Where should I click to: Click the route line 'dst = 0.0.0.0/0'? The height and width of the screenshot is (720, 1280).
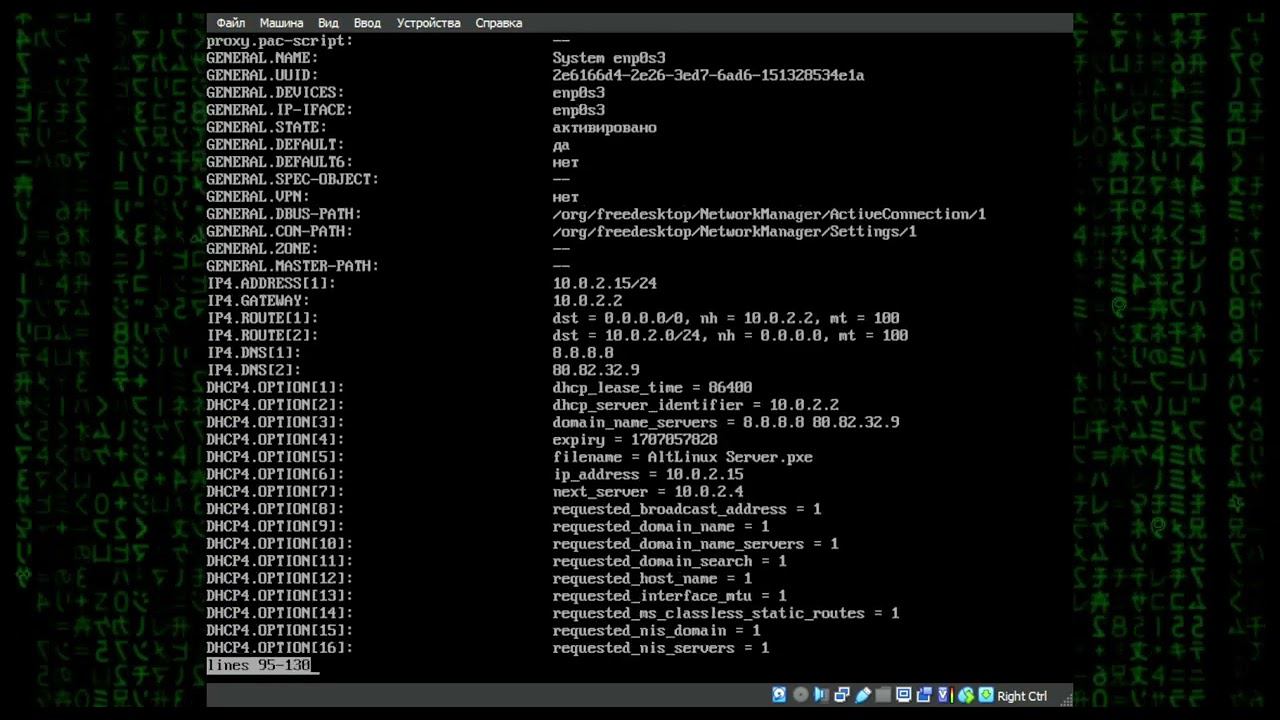pos(726,318)
